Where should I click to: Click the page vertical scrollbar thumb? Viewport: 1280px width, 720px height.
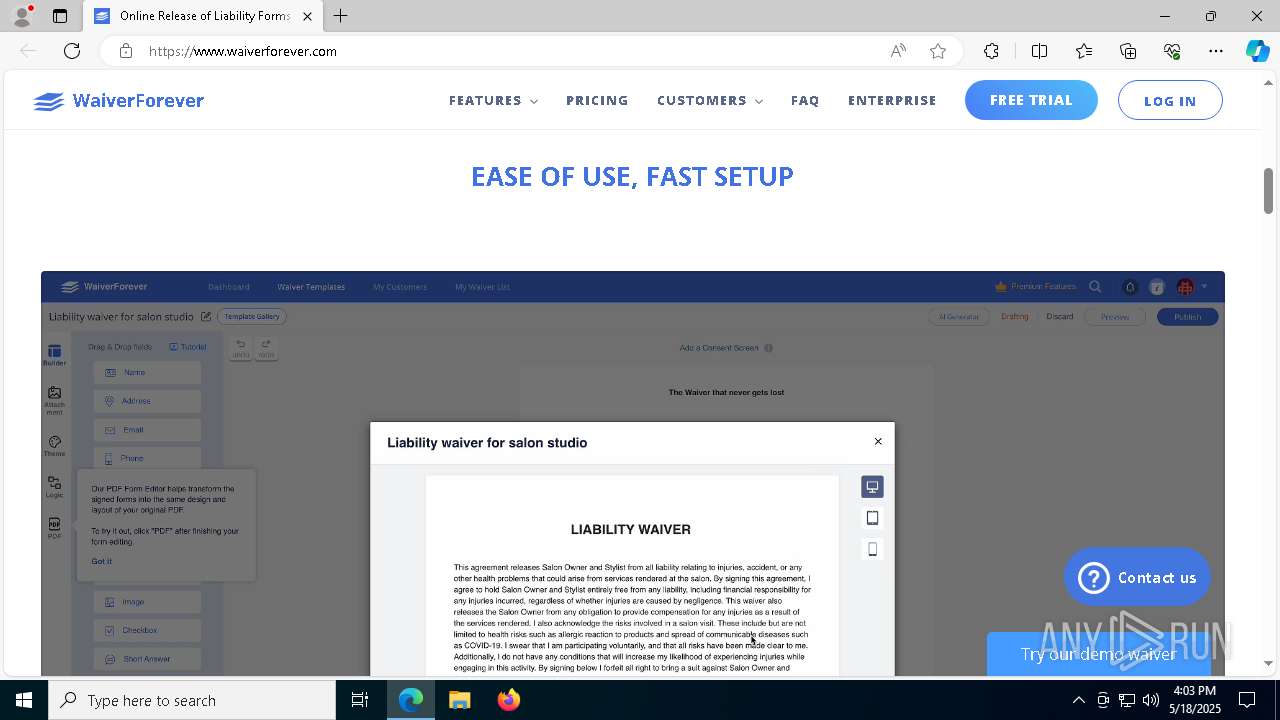[1268, 190]
